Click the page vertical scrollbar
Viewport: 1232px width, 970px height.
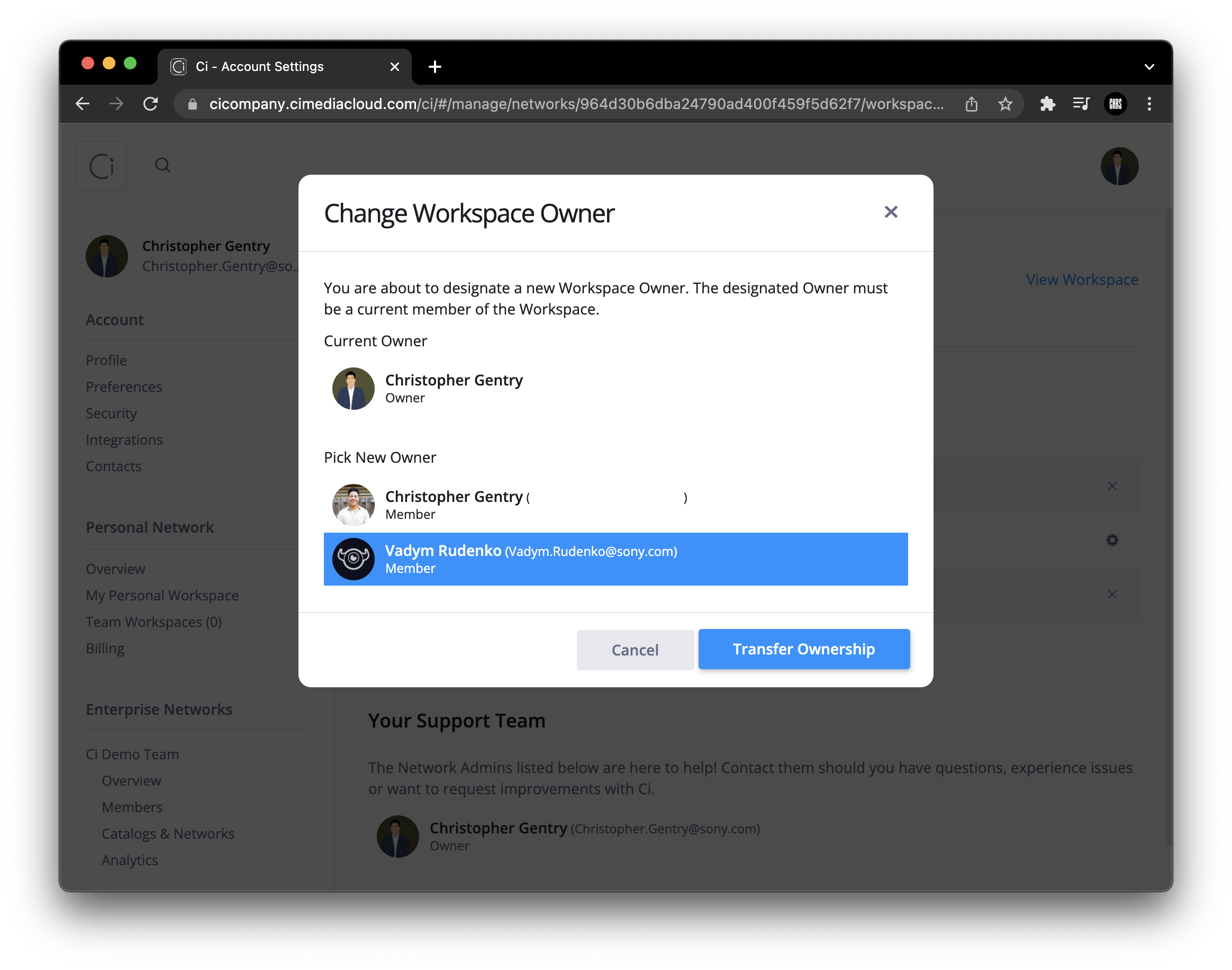(1168, 526)
